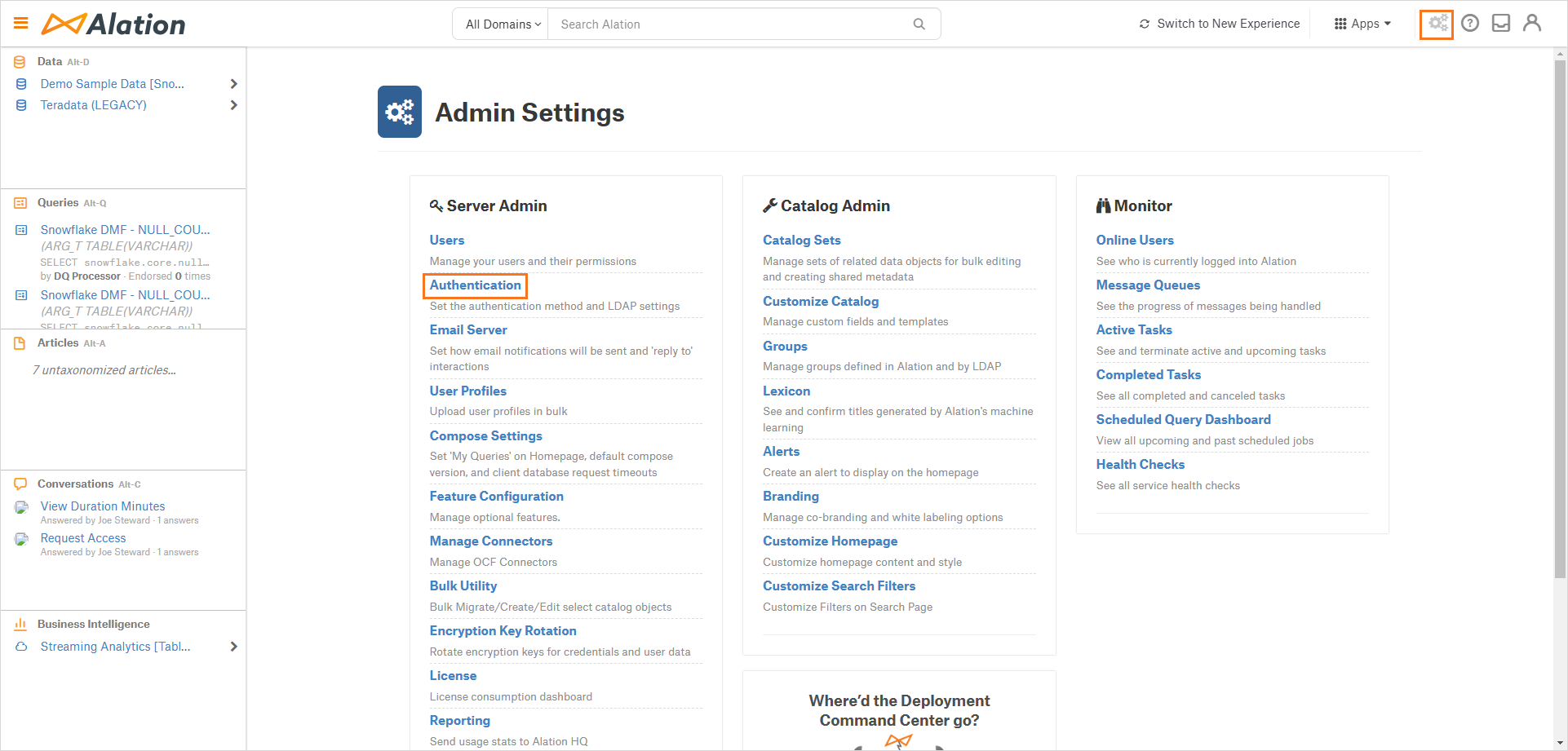Click the Request Access conversation avatar
1568x751 pixels.
pyautogui.click(x=22, y=539)
